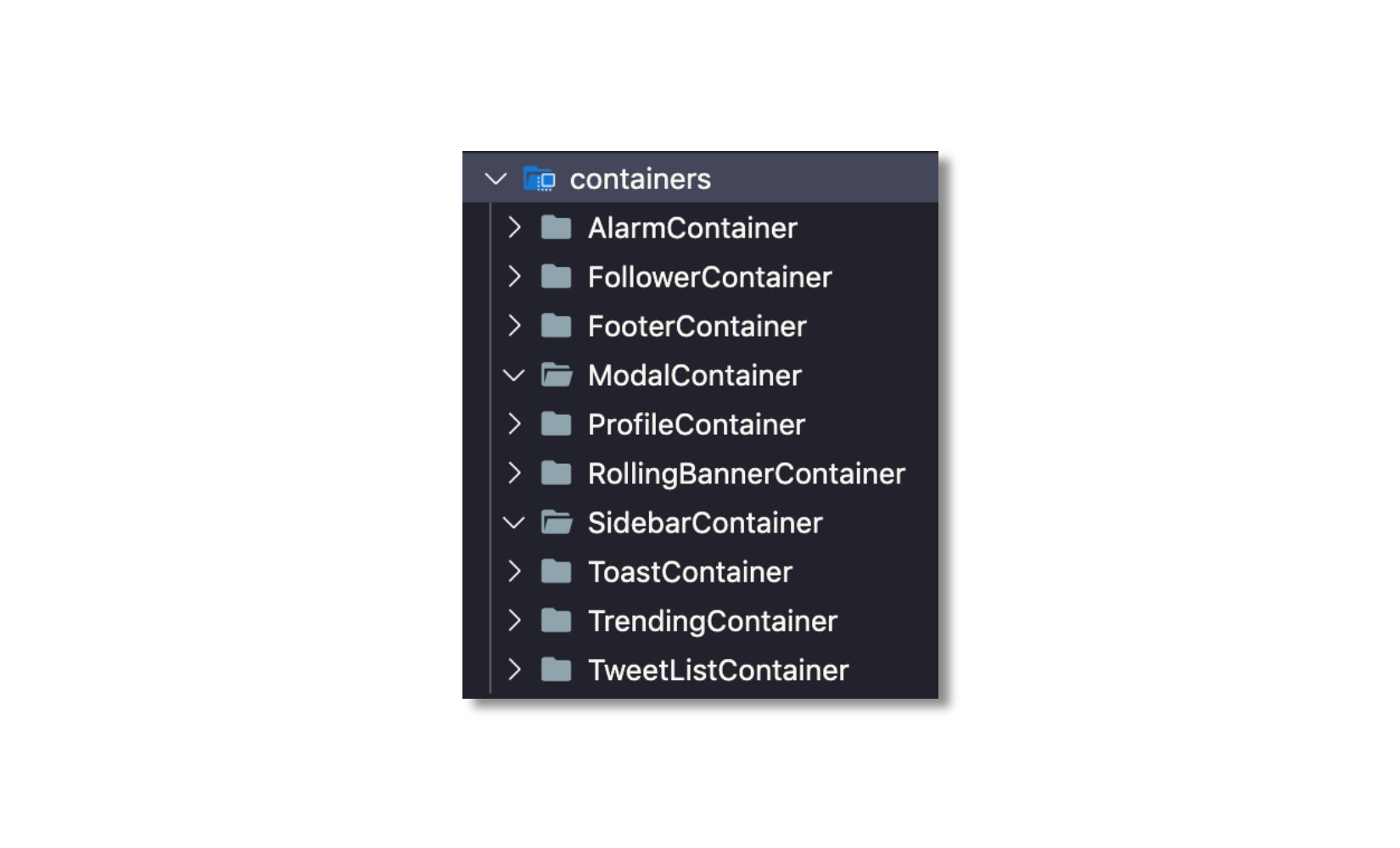Click the containers source folder icon

(x=540, y=179)
